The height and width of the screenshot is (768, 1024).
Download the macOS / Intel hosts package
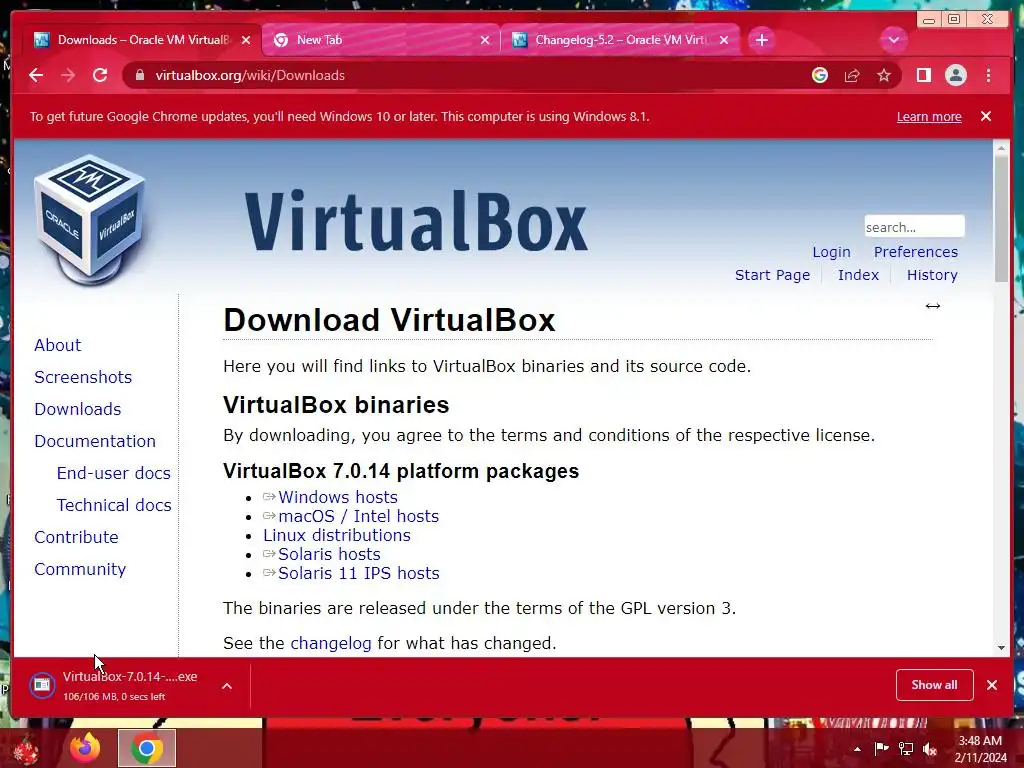pos(359,517)
